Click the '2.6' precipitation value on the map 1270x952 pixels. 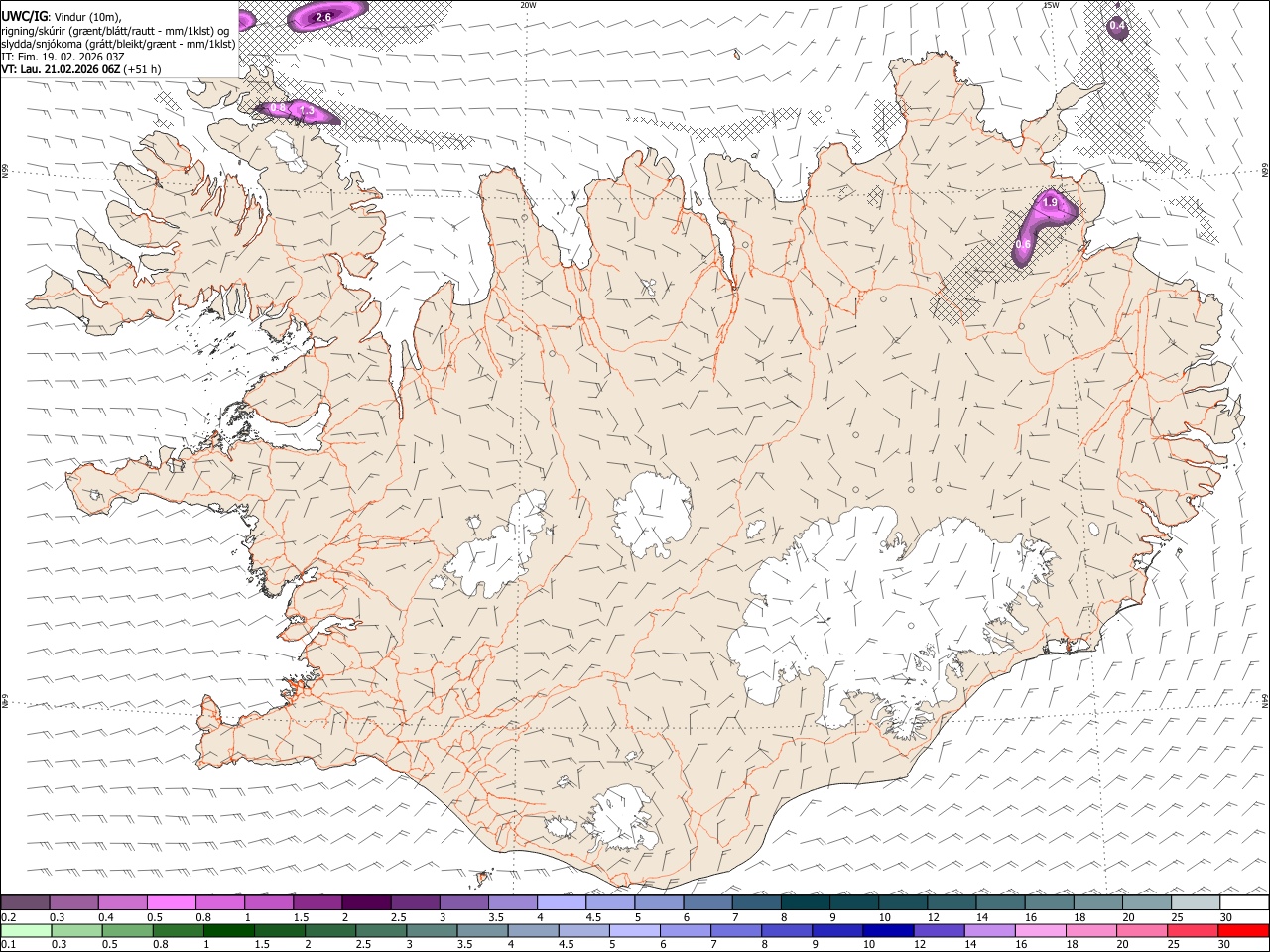click(323, 18)
